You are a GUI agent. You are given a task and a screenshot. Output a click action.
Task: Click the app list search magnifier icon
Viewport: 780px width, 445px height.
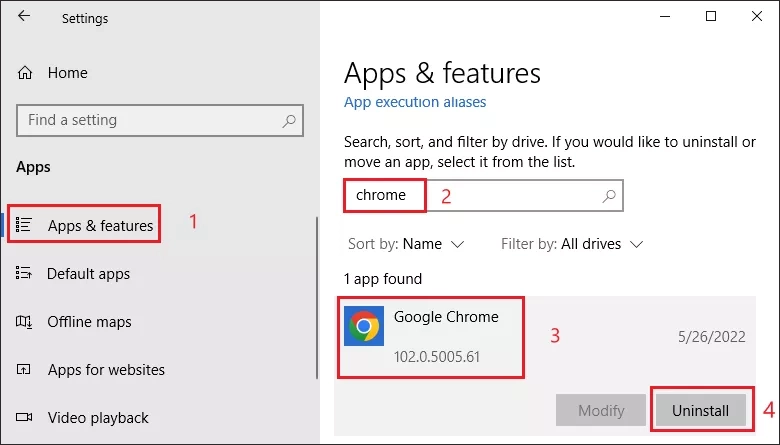click(609, 196)
